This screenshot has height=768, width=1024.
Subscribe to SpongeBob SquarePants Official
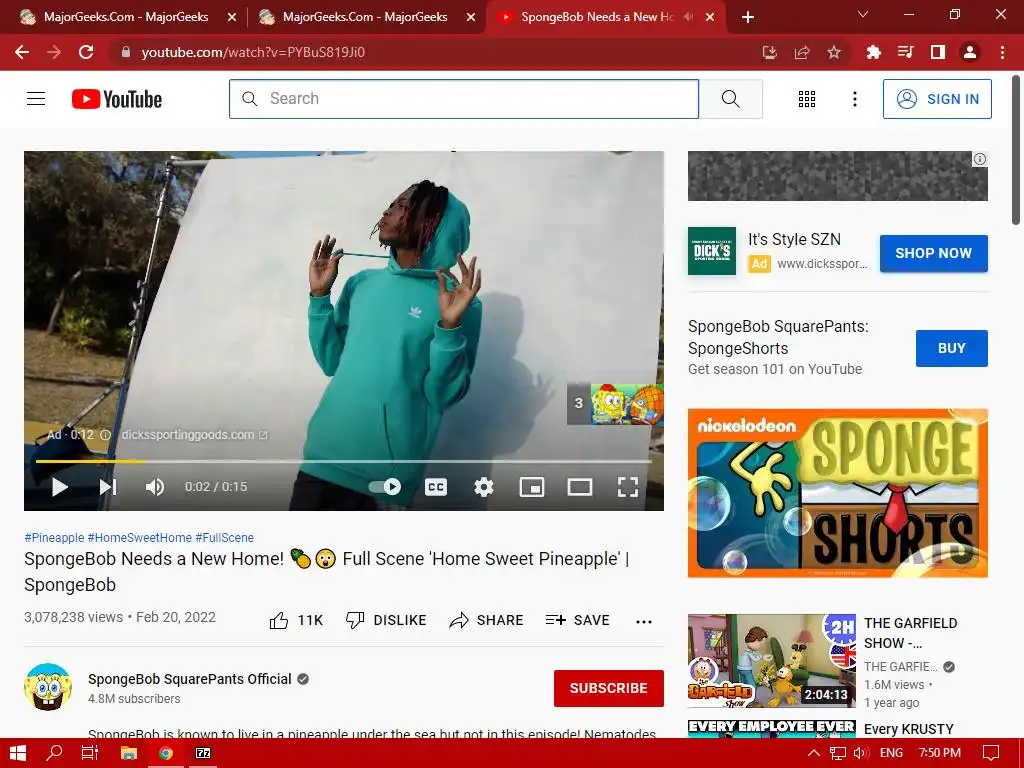[609, 688]
